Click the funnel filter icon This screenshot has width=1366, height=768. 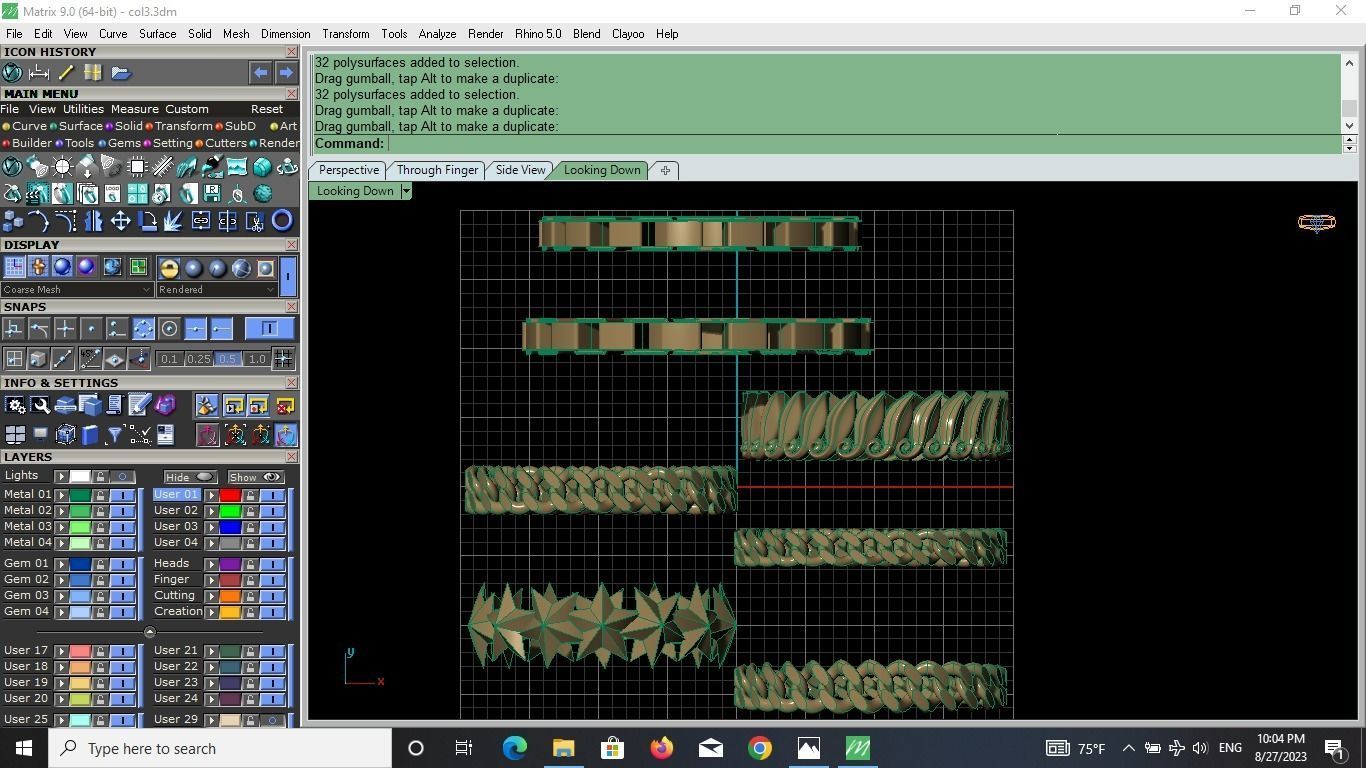[114, 435]
